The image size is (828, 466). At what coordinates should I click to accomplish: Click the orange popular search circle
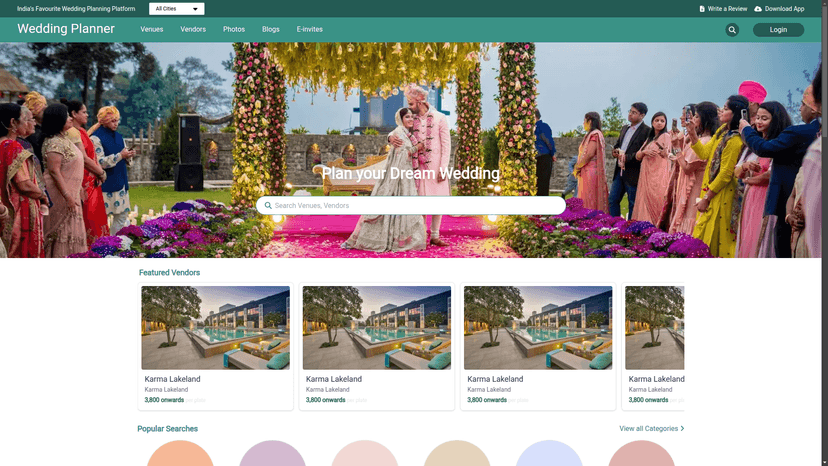[x=180, y=455]
